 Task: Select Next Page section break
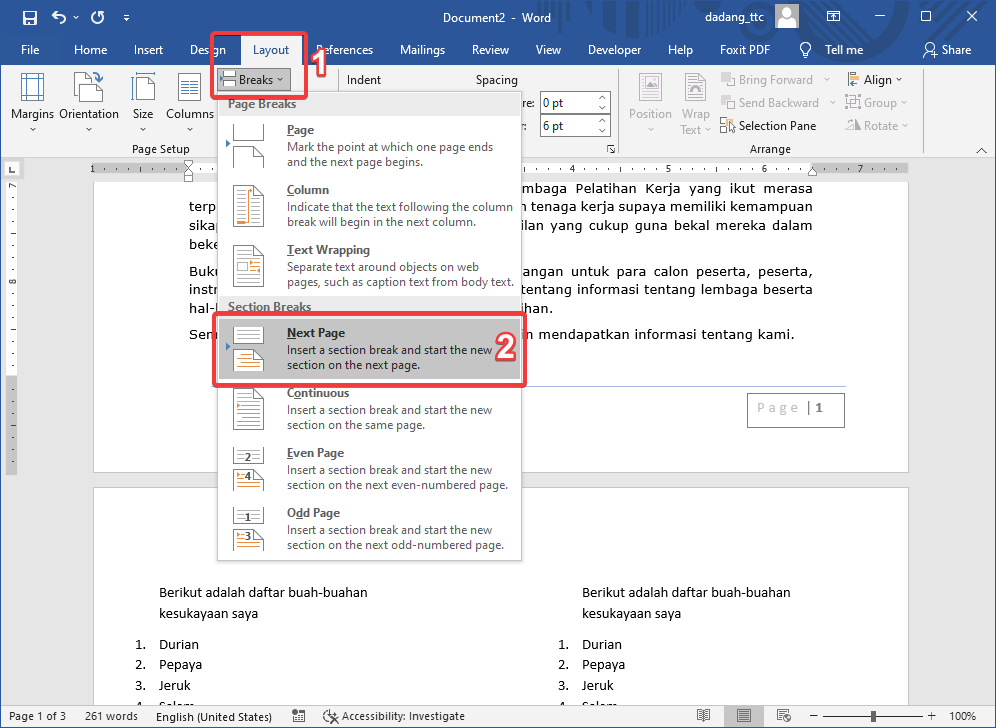pos(369,349)
